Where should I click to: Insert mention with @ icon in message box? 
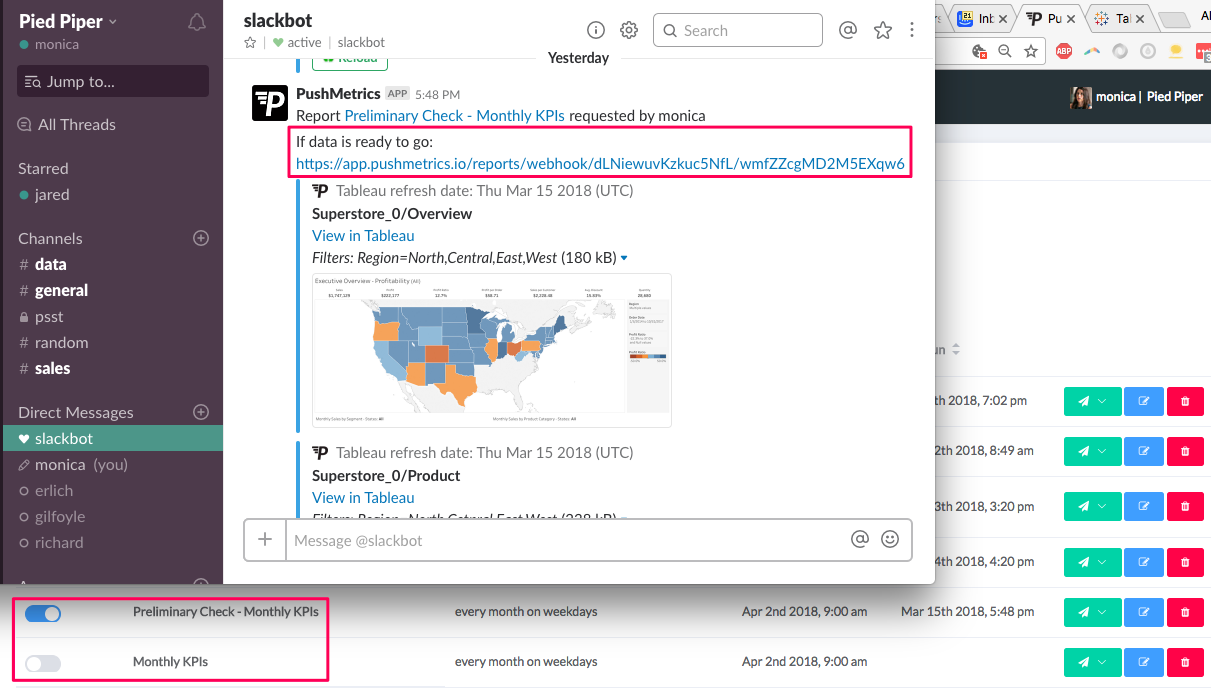point(860,540)
